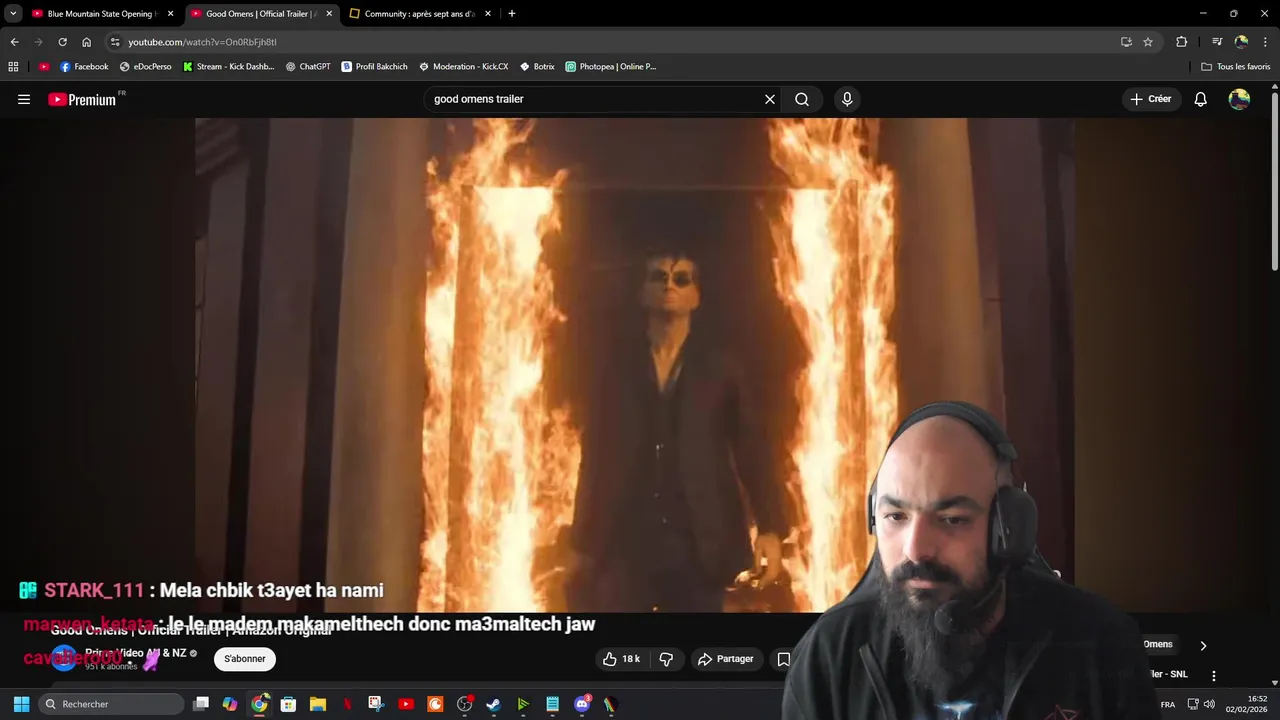Screen dimensions: 1280x720
Task: Subscribe using the S'abonner button
Action: (245, 659)
